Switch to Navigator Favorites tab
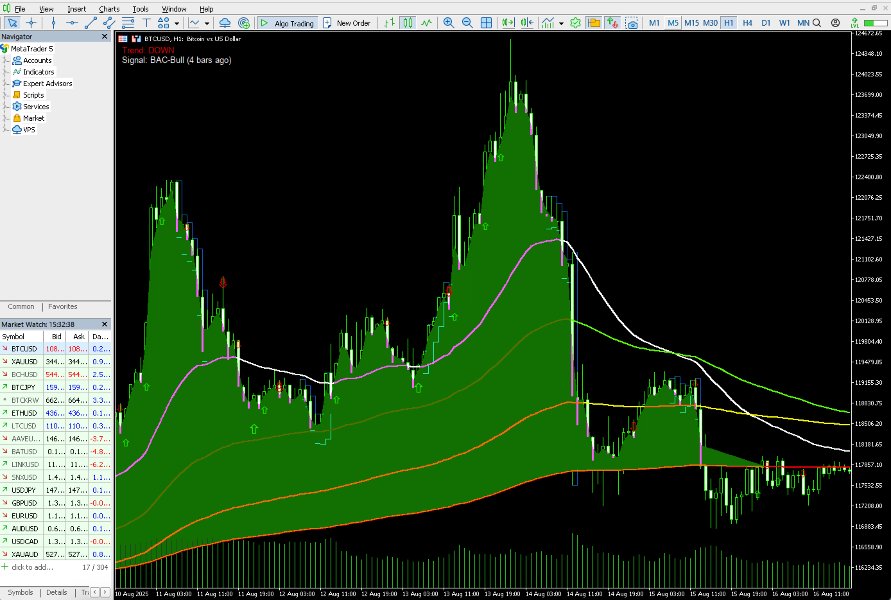Viewport: 891px width, 600px height. (x=63, y=306)
